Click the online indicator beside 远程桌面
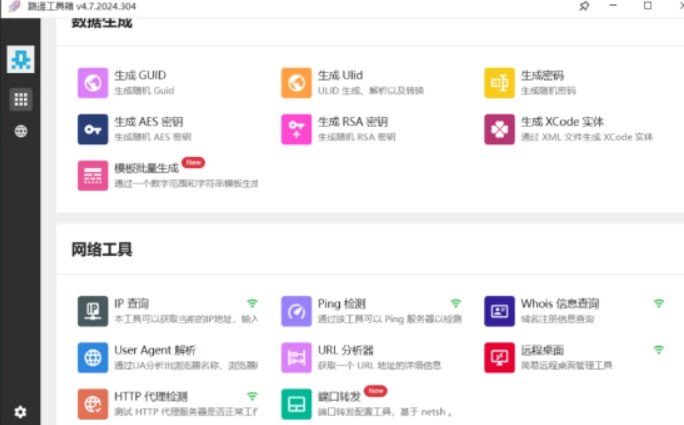This screenshot has width=684, height=425. pyautogui.click(x=659, y=350)
